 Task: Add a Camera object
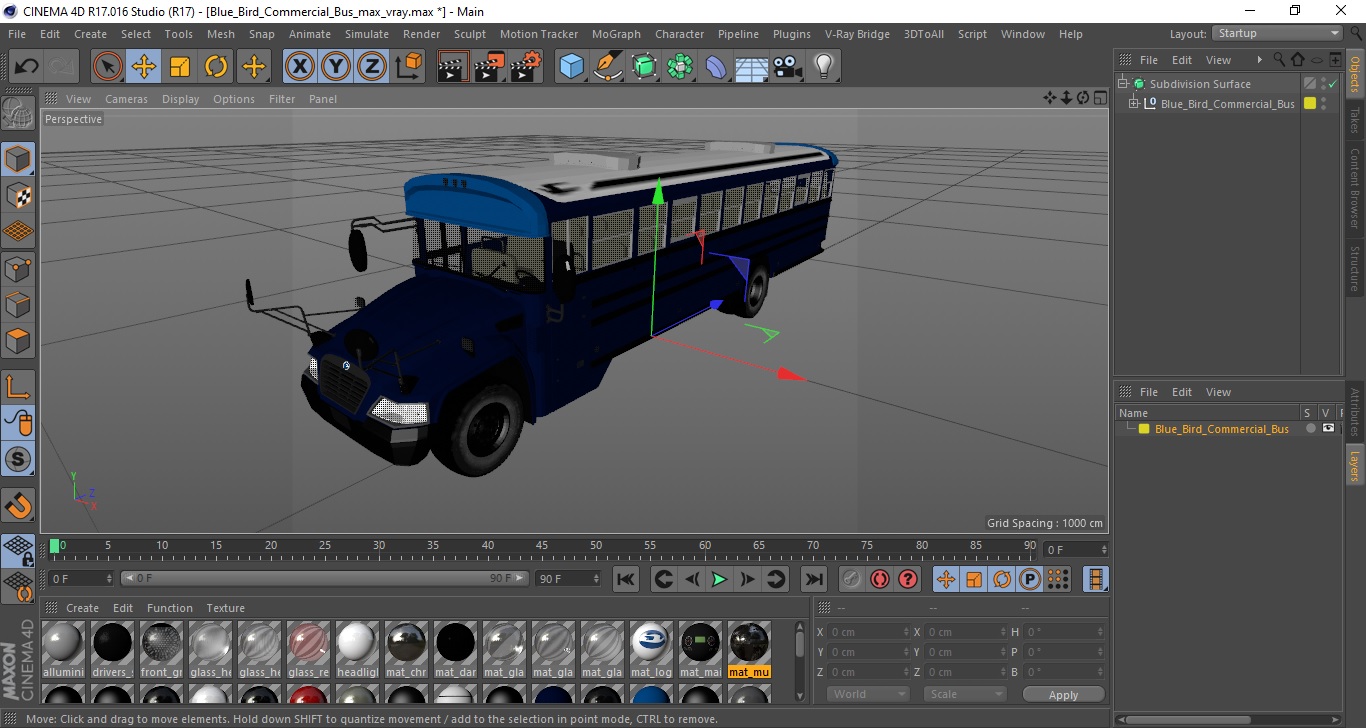point(788,67)
